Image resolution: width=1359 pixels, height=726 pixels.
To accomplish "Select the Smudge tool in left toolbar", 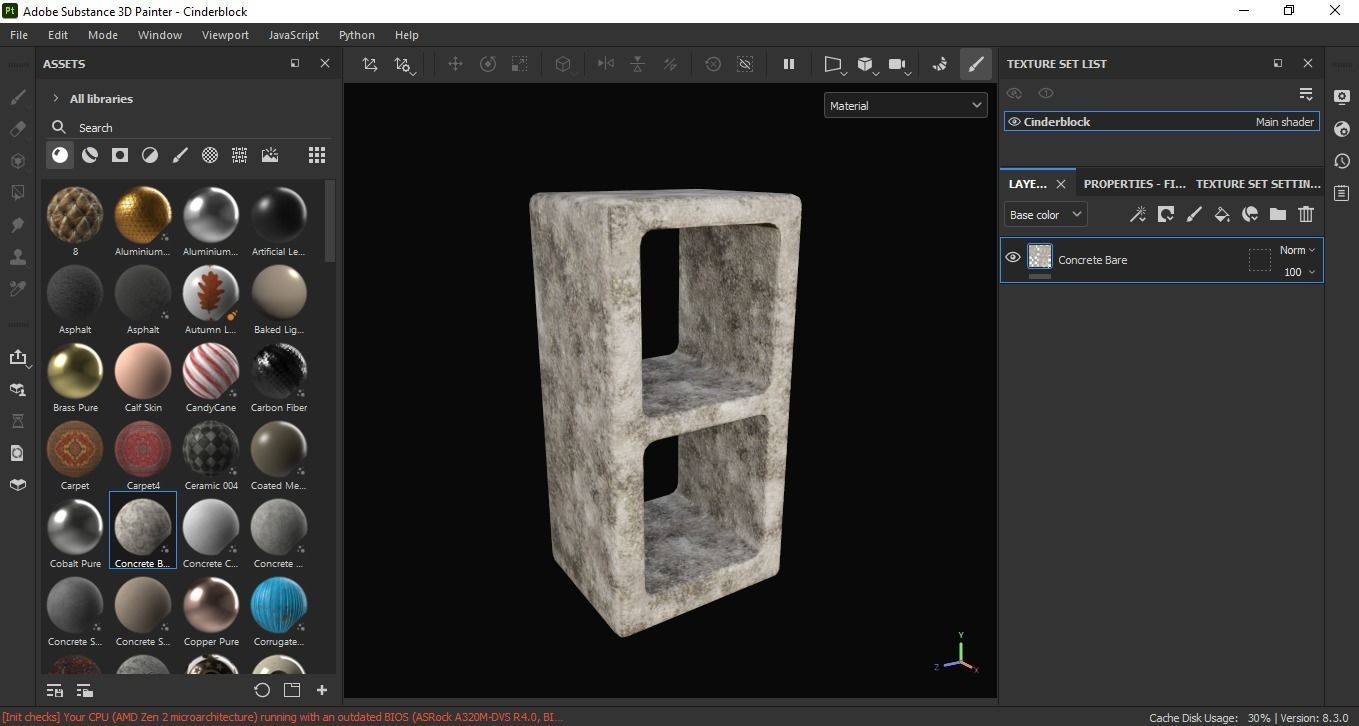I will tap(17, 225).
